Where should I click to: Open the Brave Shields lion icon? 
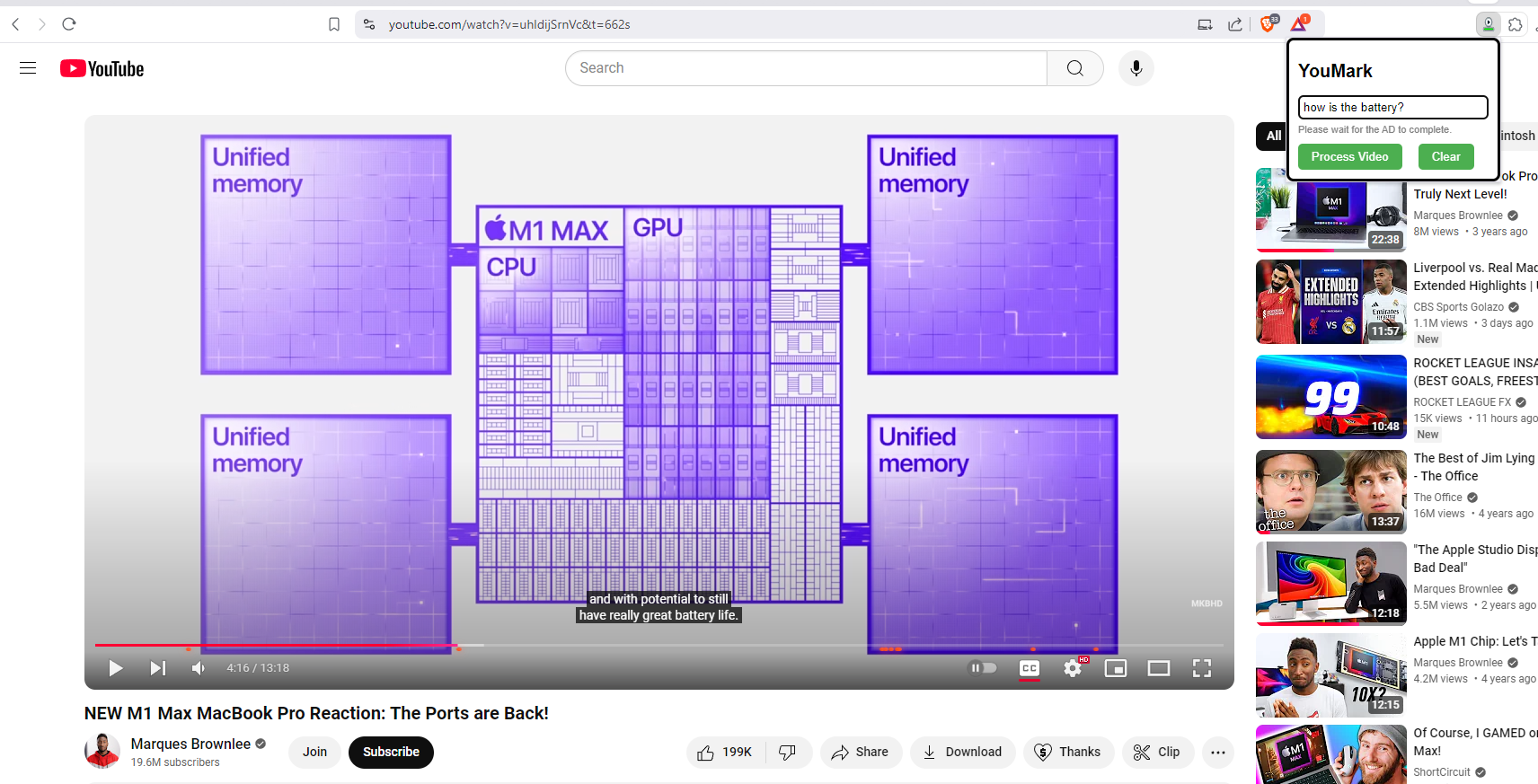[x=1268, y=24]
